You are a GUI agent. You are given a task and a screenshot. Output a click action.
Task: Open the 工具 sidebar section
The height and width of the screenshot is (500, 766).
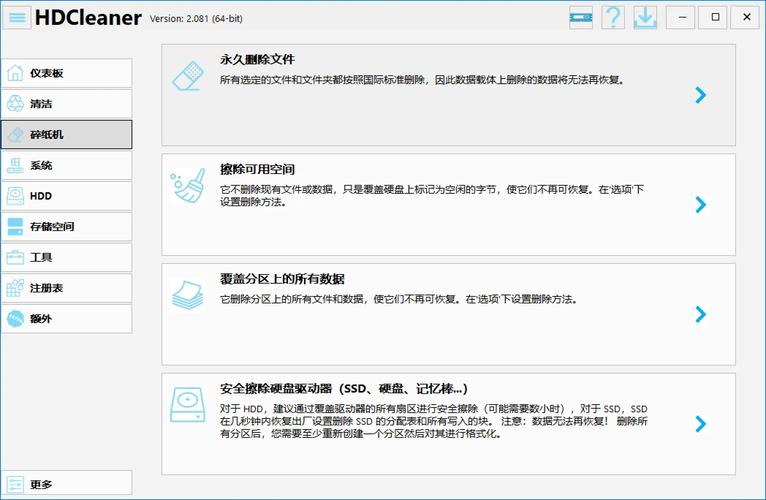point(66,257)
